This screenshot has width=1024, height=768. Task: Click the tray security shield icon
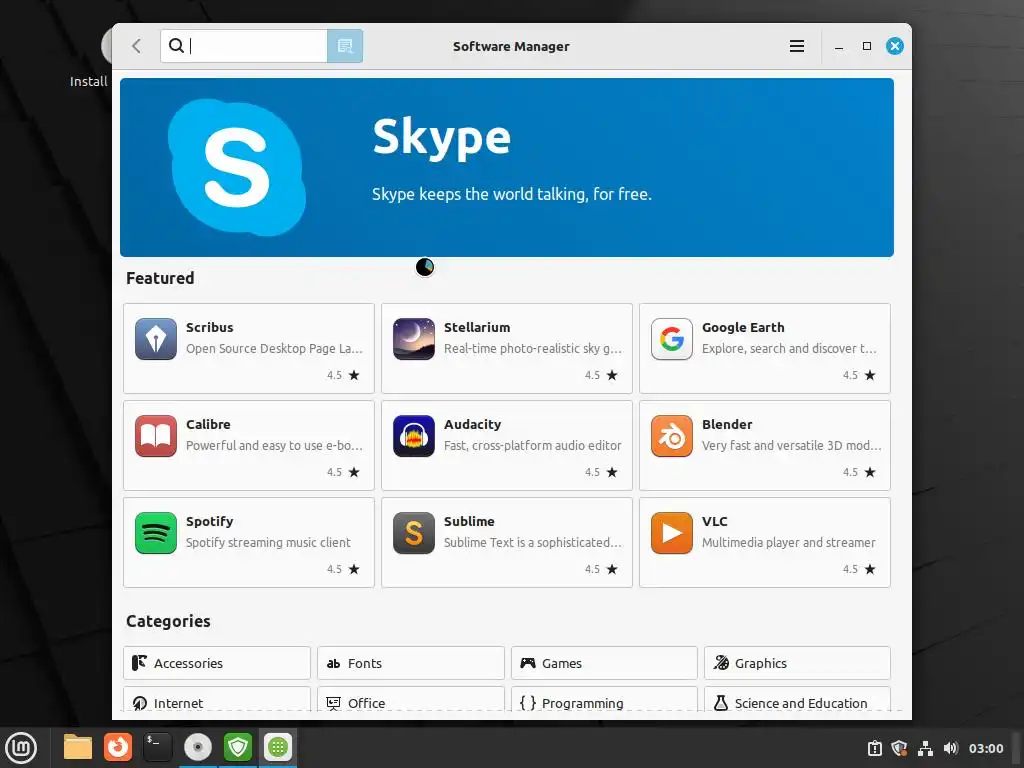coord(900,748)
